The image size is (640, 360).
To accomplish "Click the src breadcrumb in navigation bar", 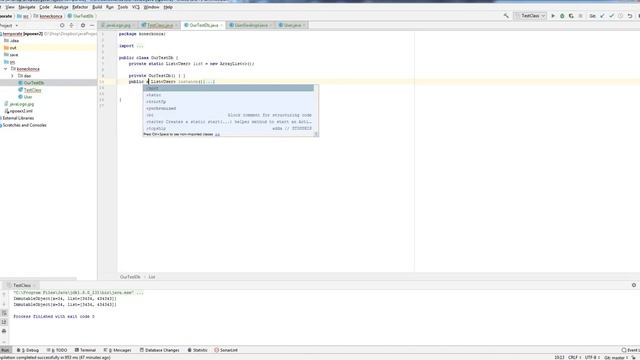I will click(x=23, y=16).
